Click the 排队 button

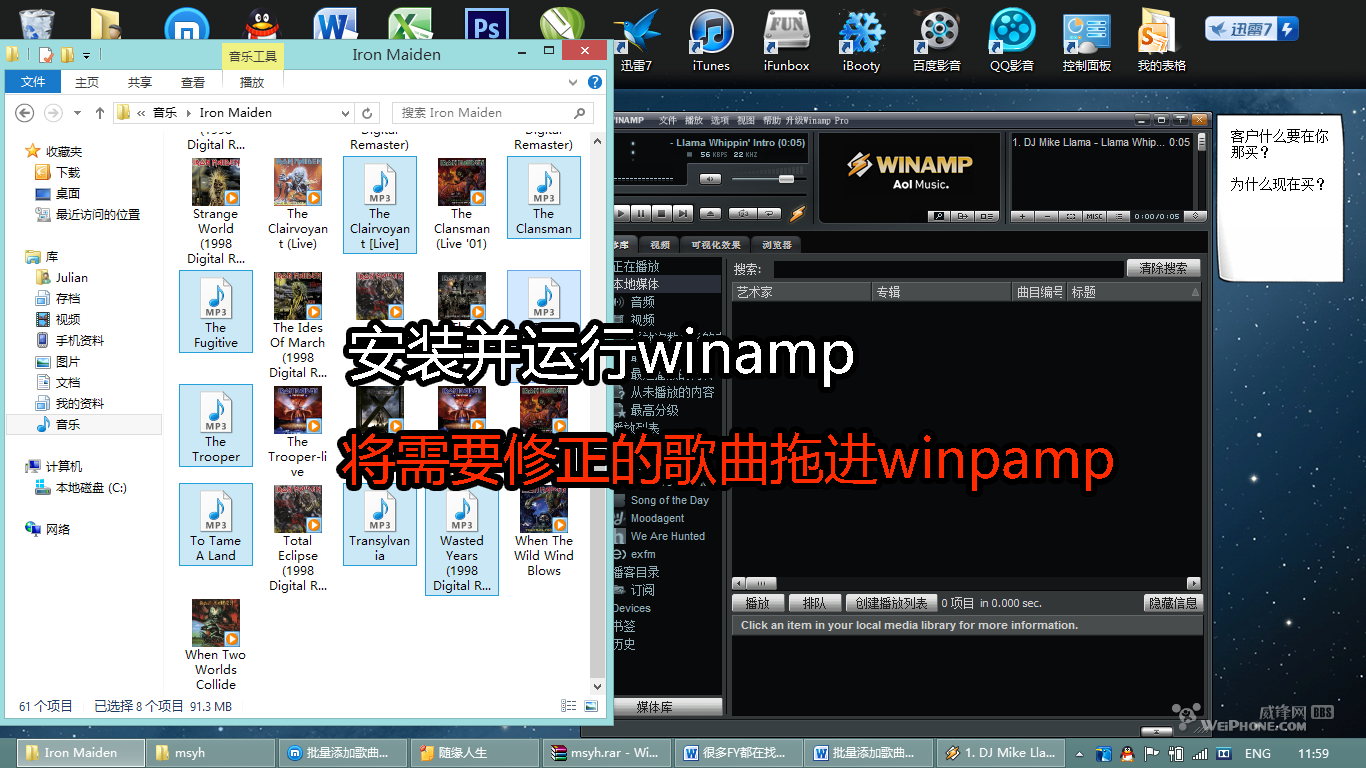815,603
